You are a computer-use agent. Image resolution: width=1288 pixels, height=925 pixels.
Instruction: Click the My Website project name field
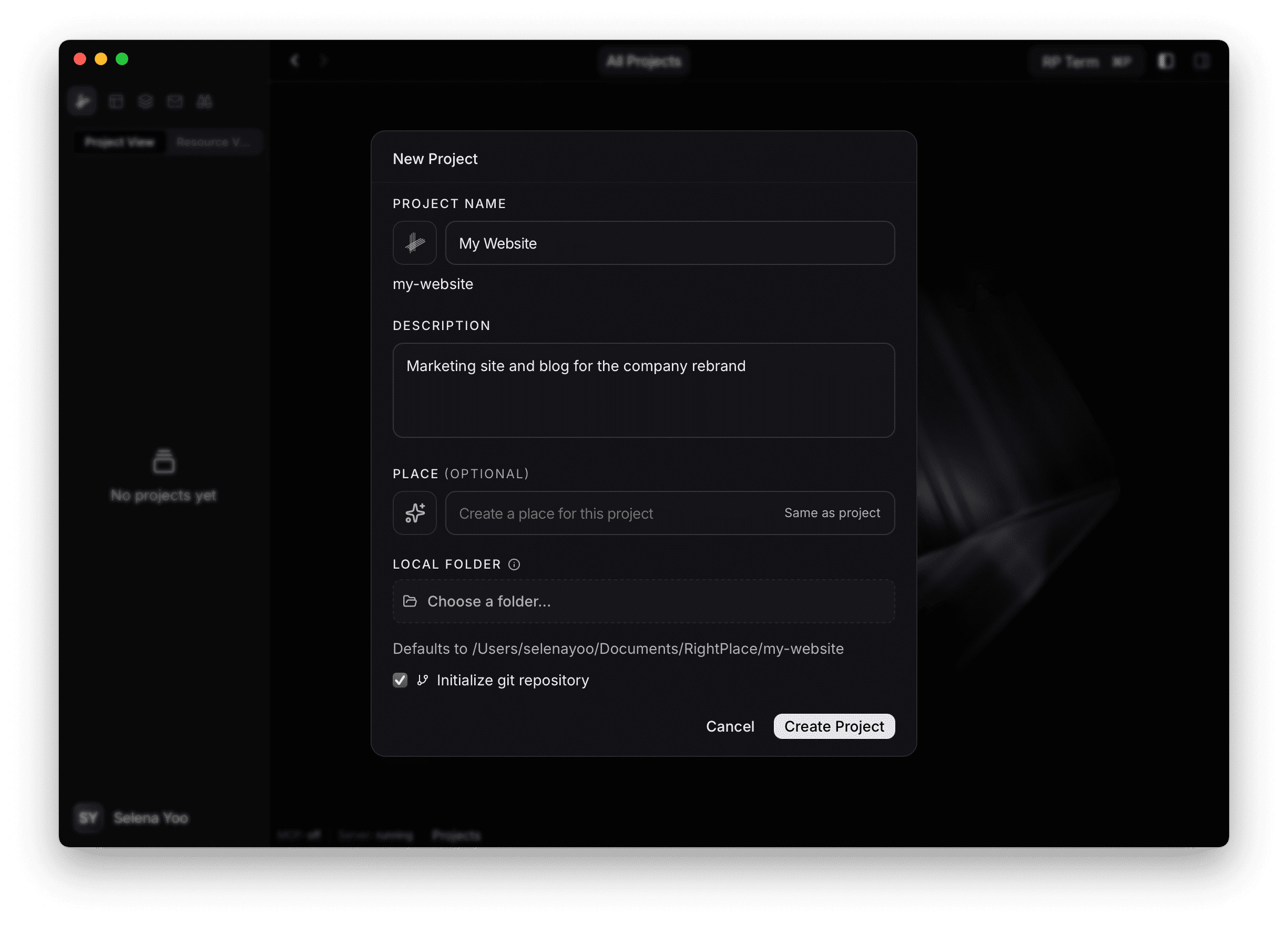pos(670,243)
